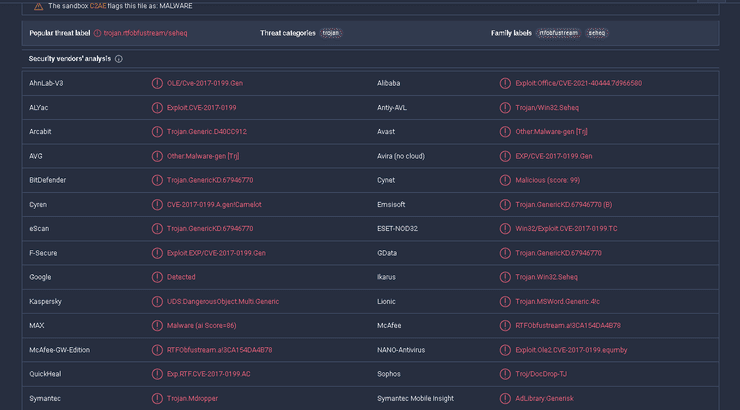Select the Trojan.MSWord.Generic.4!c detection
This screenshot has width=740, height=410.
coord(557,301)
